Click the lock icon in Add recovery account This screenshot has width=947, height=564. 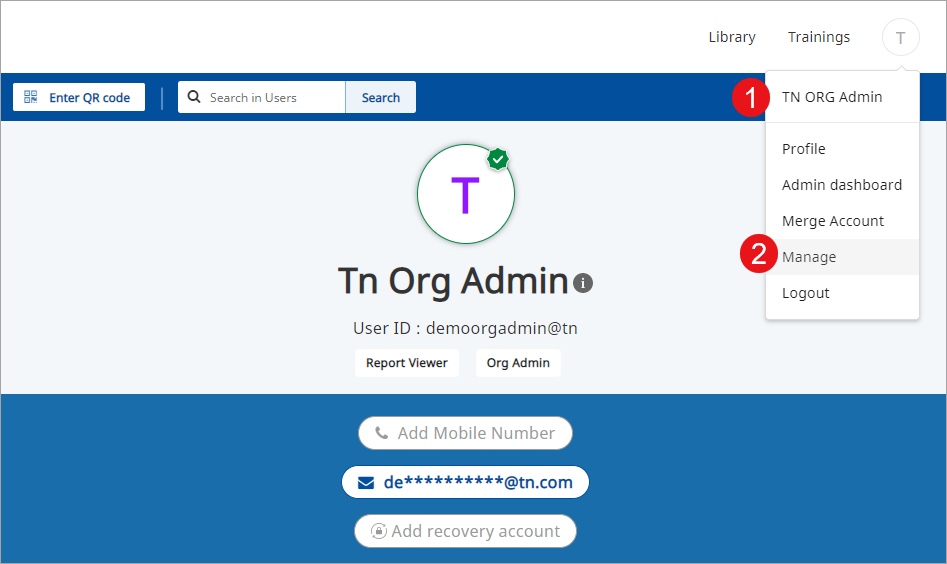[x=379, y=531]
